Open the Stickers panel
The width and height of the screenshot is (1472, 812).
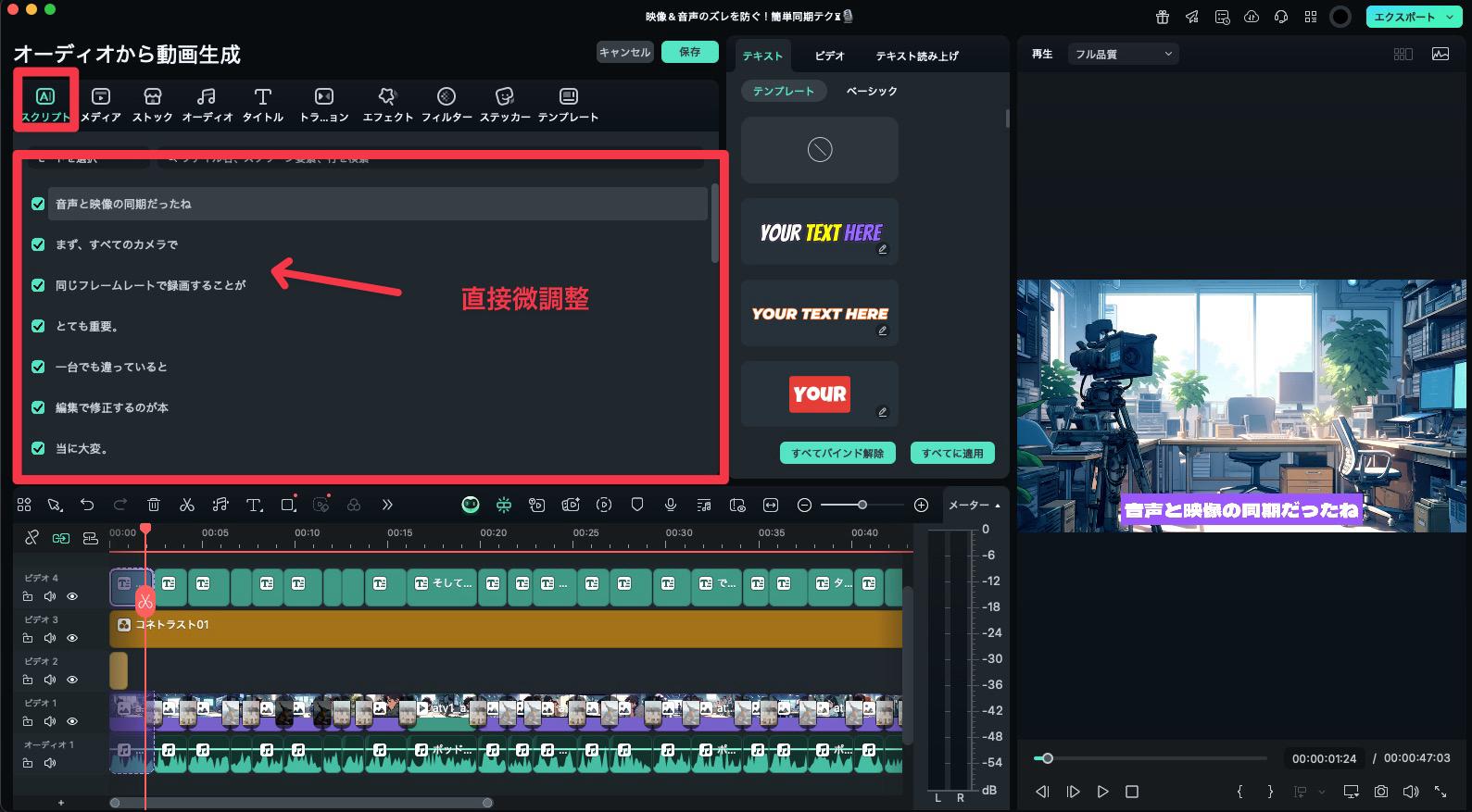[505, 103]
